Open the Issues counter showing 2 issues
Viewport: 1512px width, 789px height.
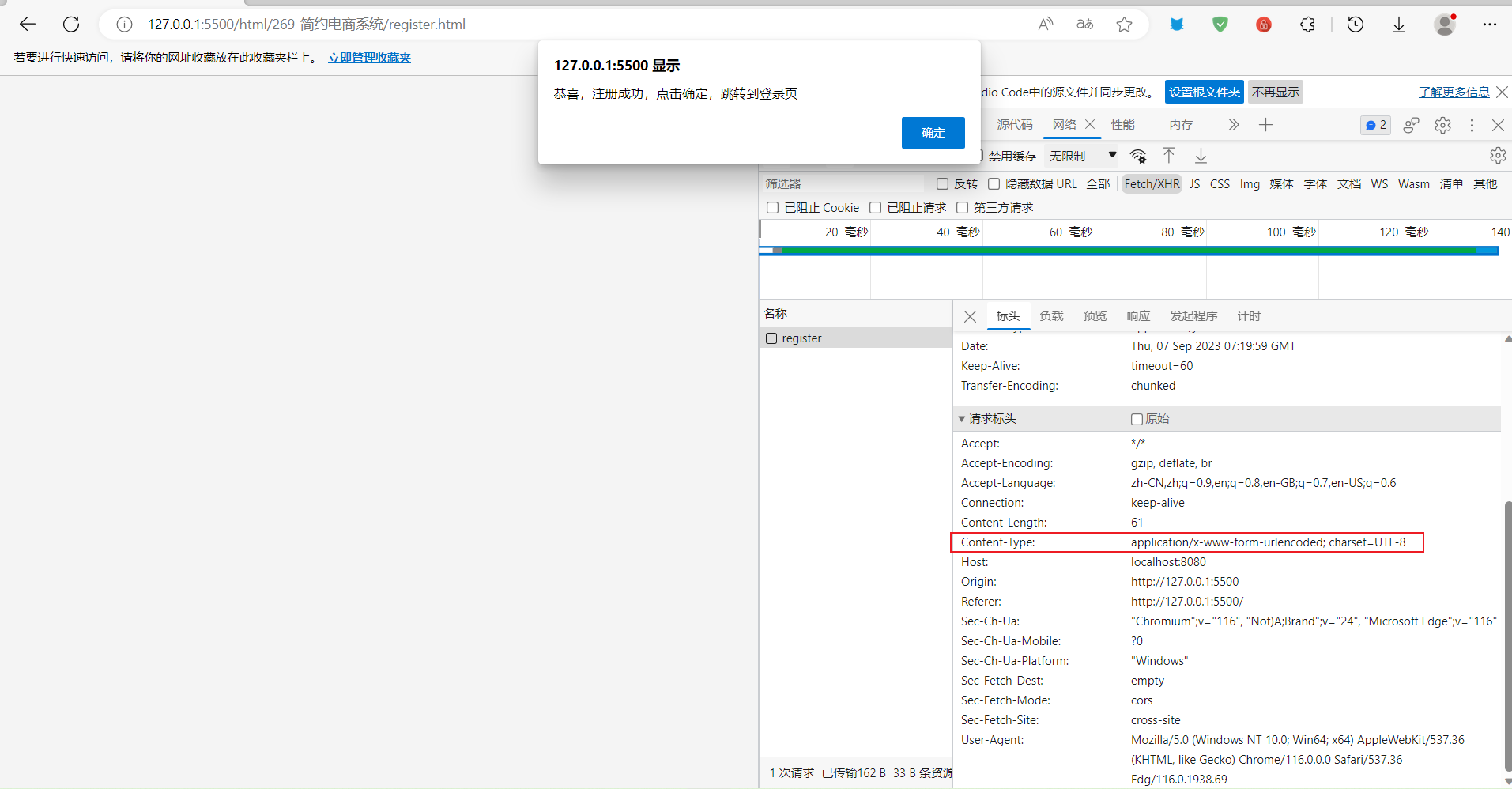(1374, 125)
